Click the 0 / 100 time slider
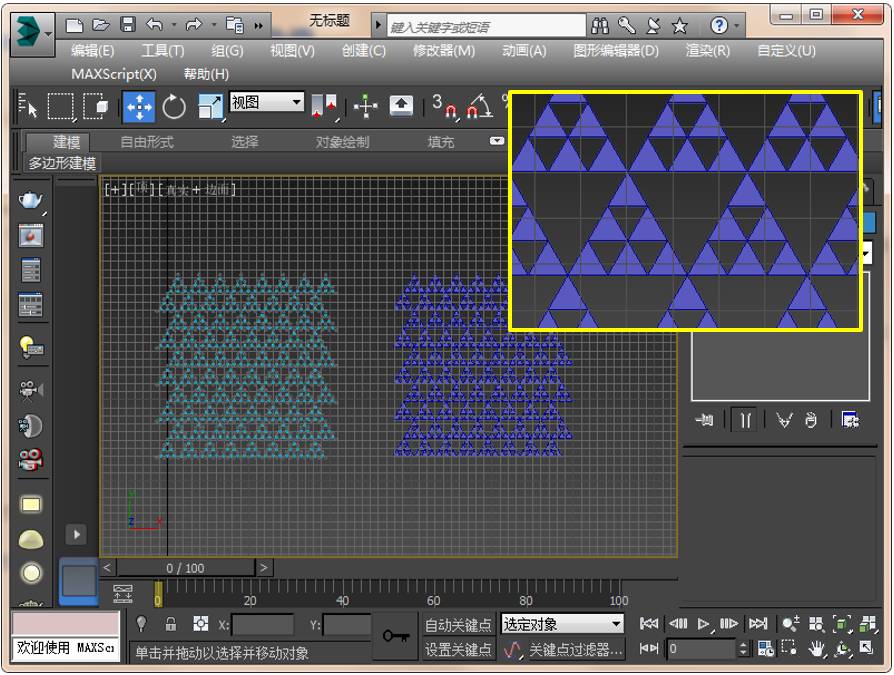This screenshot has height=675, width=894. [x=185, y=568]
